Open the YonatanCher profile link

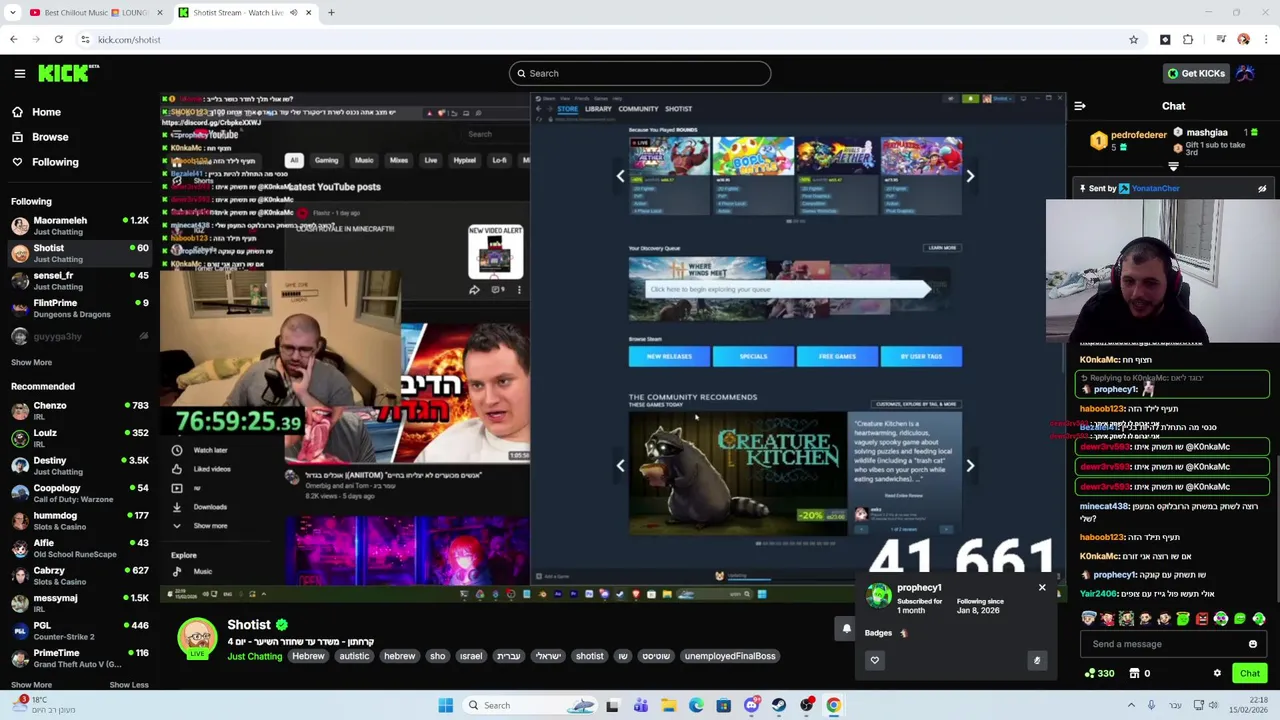coord(1155,188)
